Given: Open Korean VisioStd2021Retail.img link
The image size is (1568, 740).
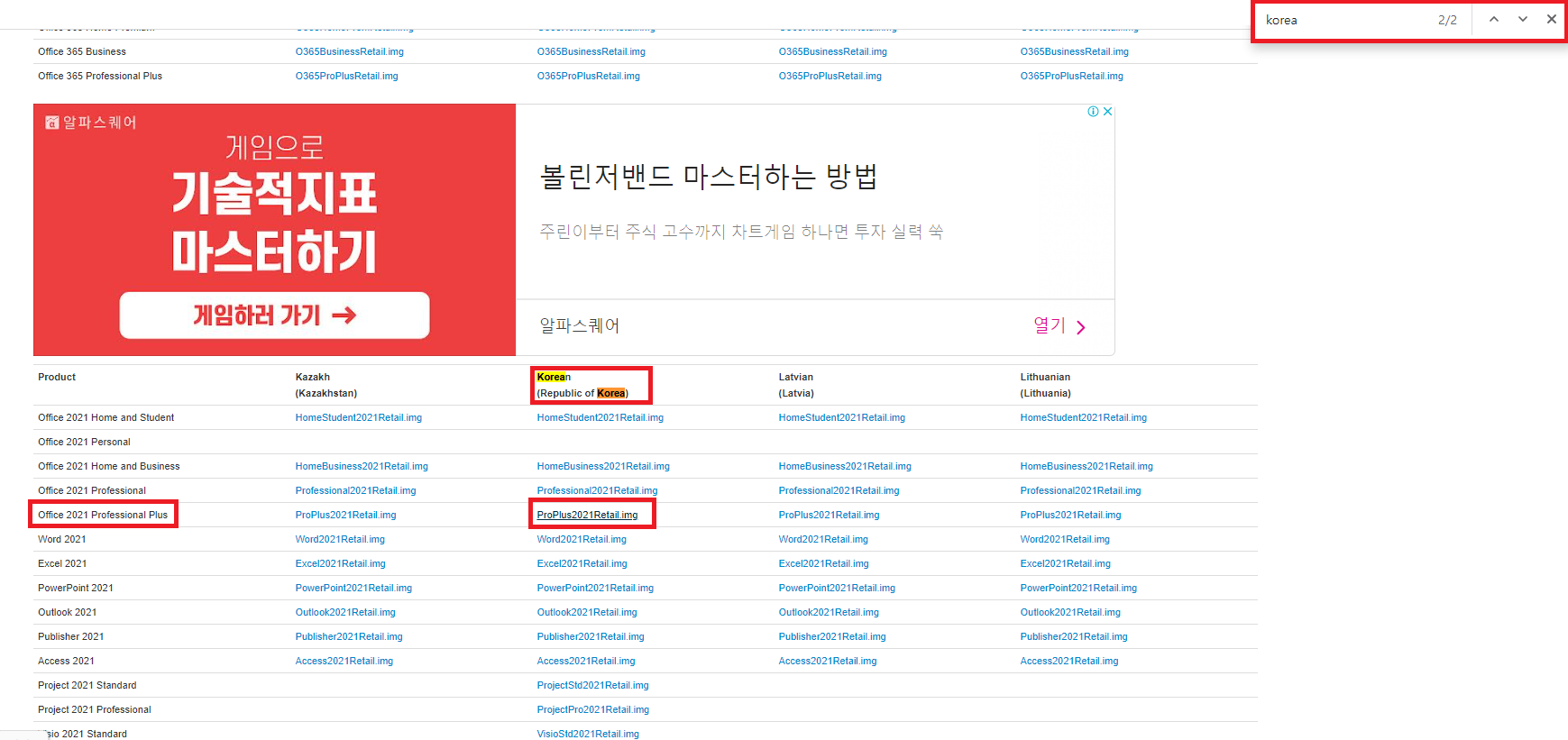Looking at the screenshot, I should [x=588, y=734].
